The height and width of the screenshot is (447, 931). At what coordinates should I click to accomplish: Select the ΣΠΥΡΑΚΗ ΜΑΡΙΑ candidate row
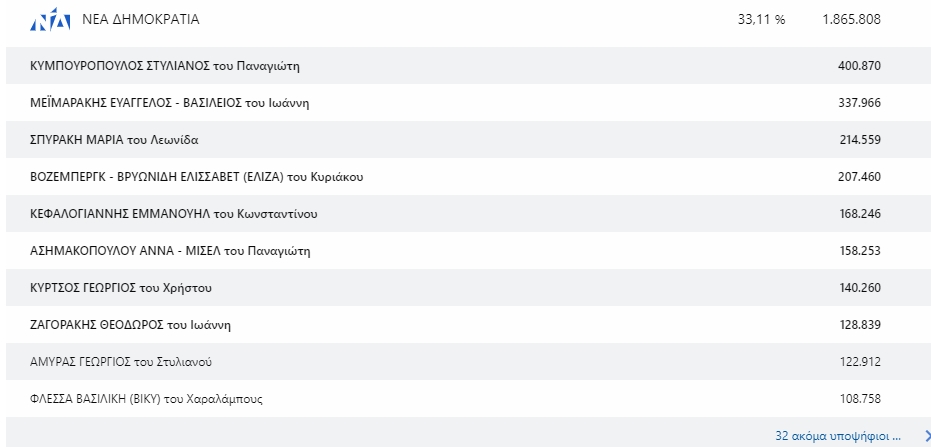point(122,139)
